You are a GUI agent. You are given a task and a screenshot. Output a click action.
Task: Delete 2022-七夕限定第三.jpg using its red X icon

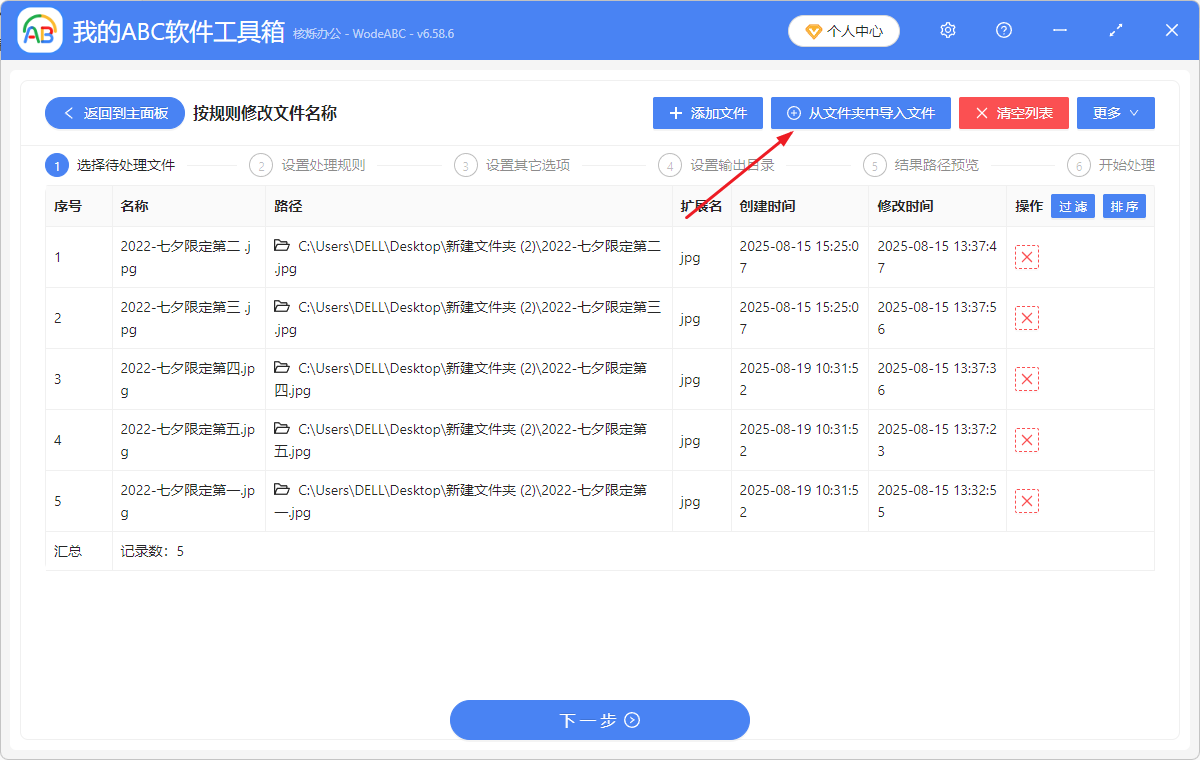(x=1026, y=317)
